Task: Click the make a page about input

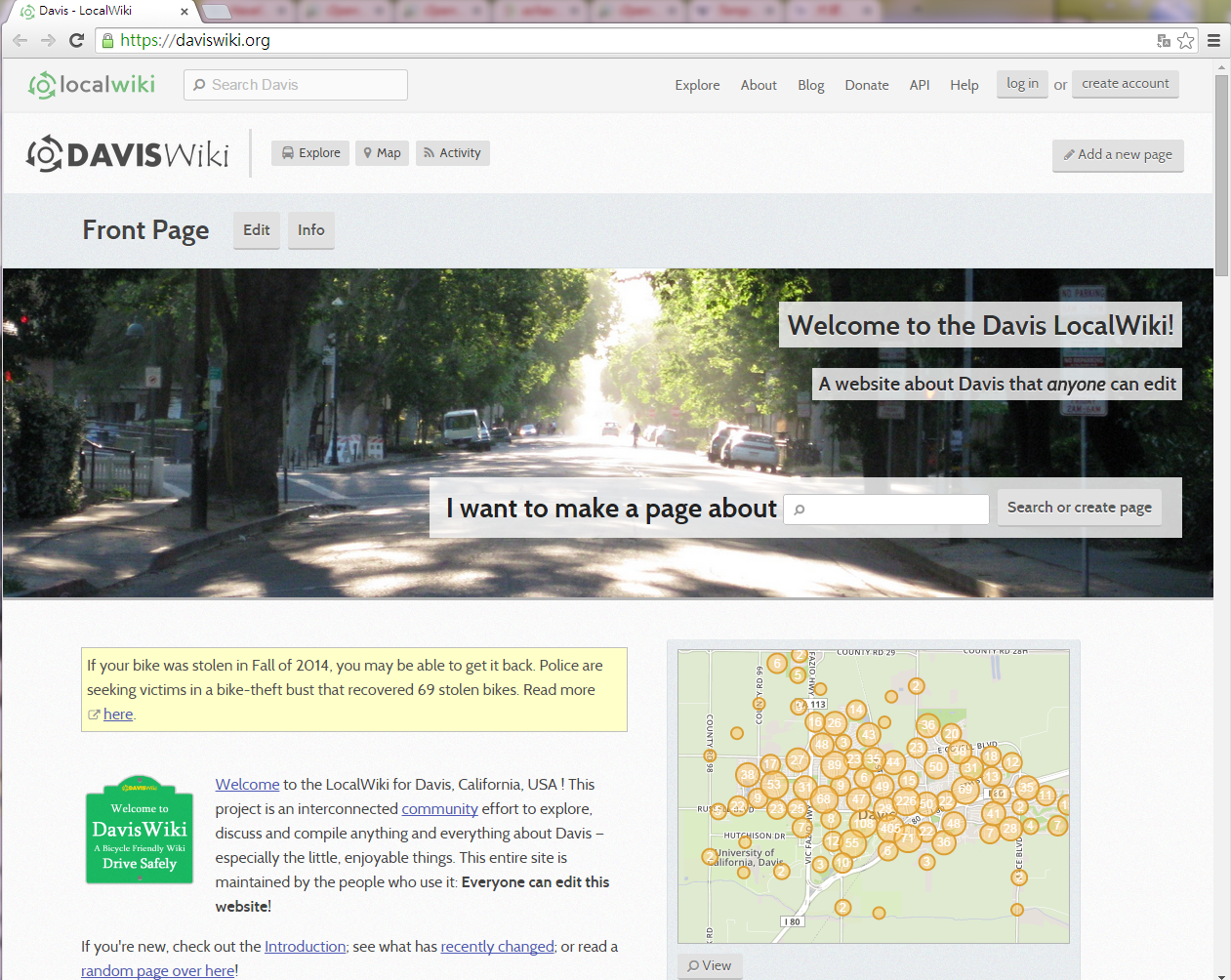Action: pos(886,509)
